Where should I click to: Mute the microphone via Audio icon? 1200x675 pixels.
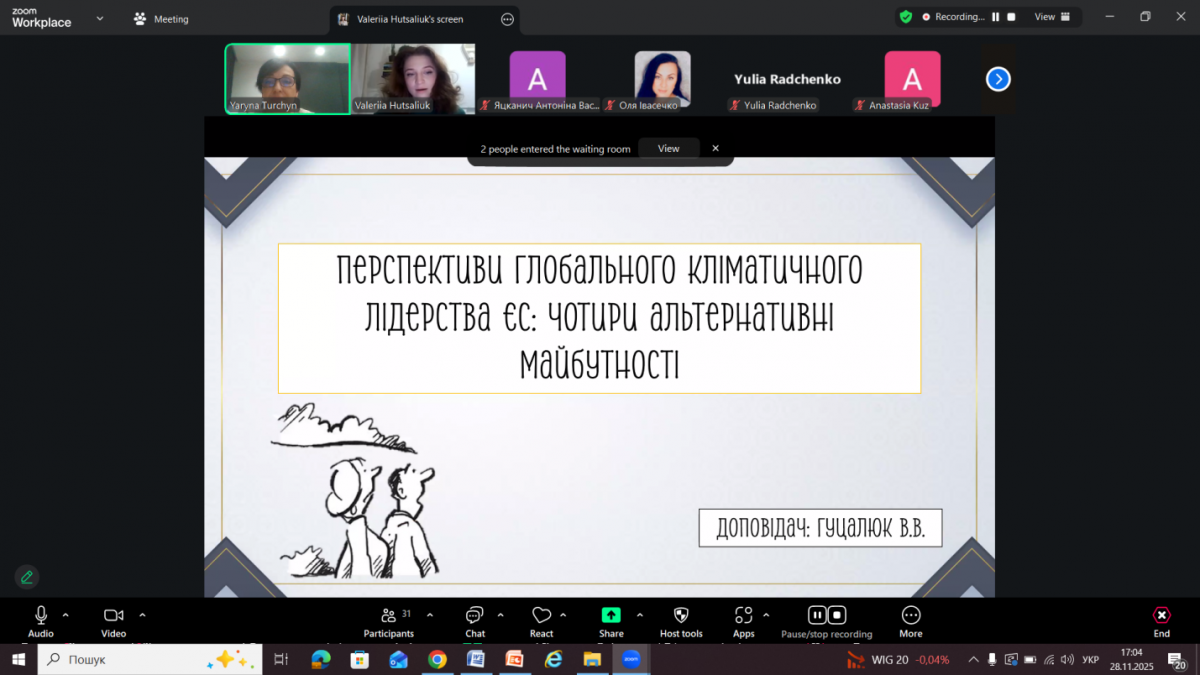[40, 617]
